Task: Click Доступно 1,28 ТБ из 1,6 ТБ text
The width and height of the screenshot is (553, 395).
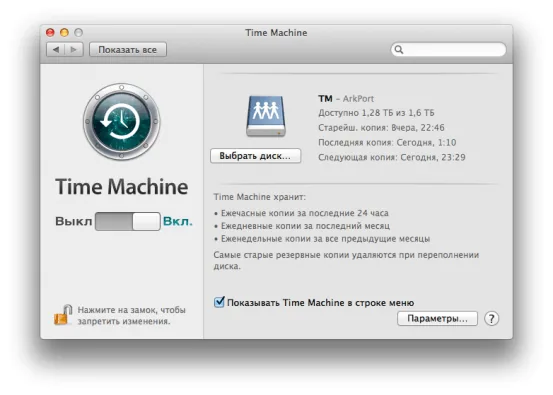Action: tap(376, 113)
